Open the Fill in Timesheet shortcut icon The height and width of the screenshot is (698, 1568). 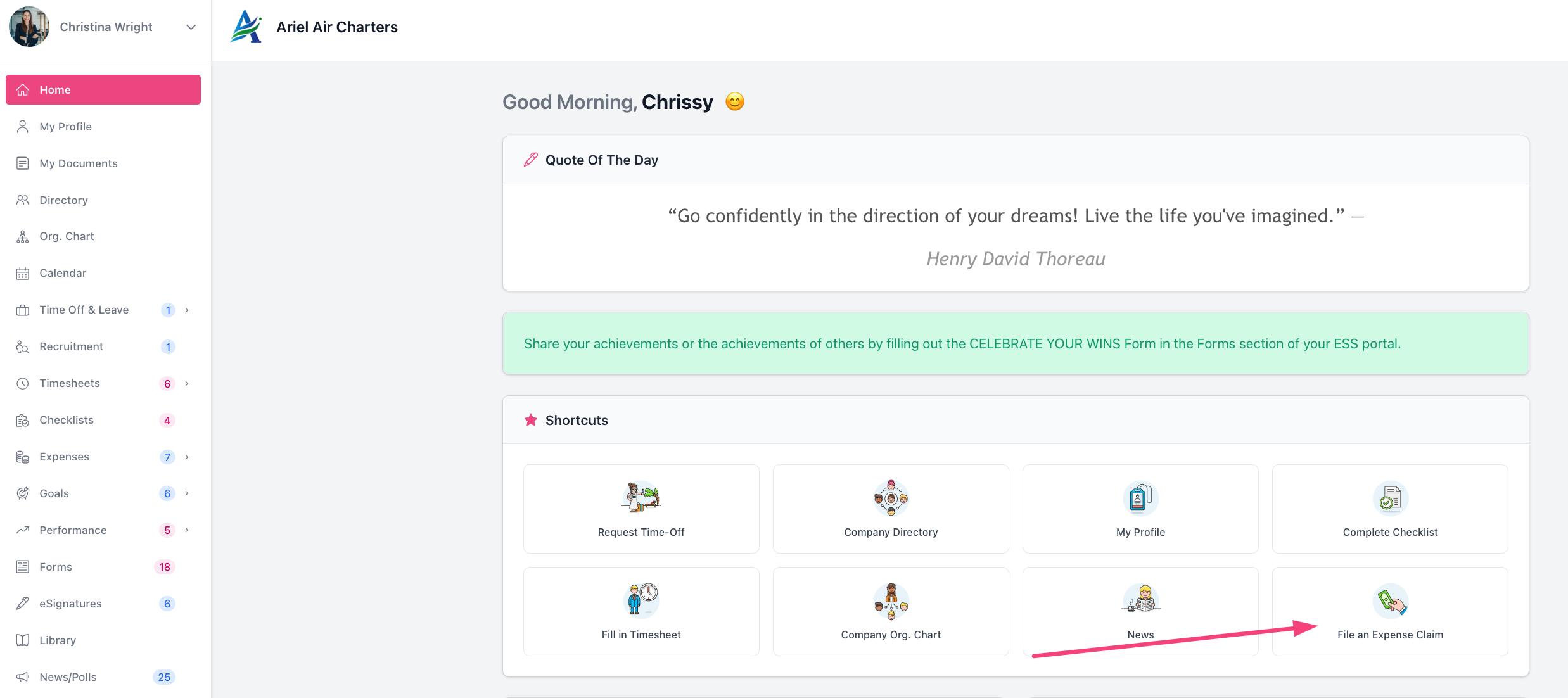pyautogui.click(x=641, y=600)
